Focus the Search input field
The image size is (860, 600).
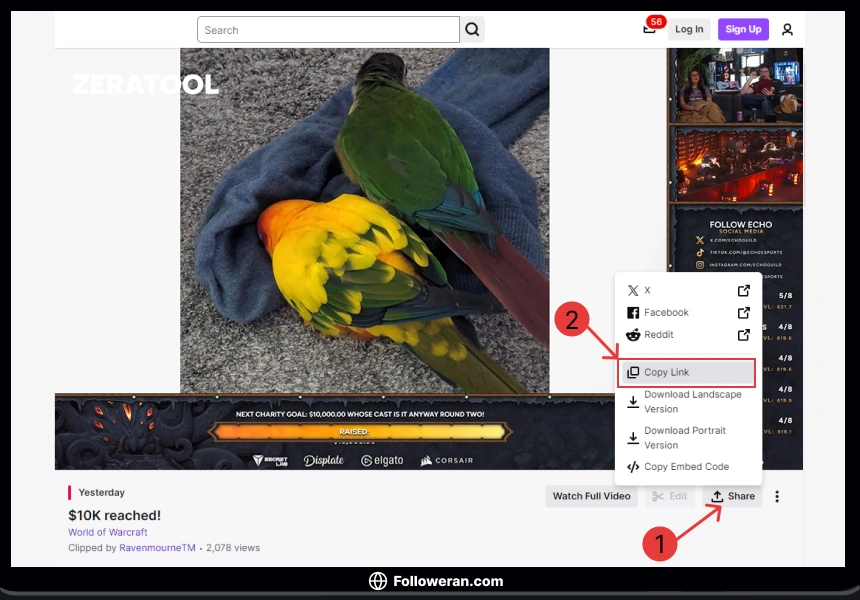328,30
